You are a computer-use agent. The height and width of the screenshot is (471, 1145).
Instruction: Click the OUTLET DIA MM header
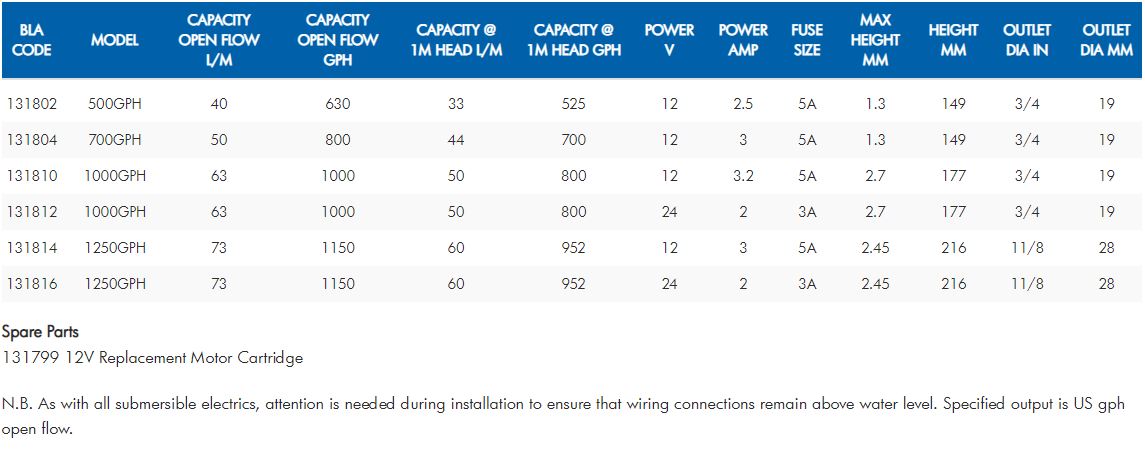tap(1106, 40)
